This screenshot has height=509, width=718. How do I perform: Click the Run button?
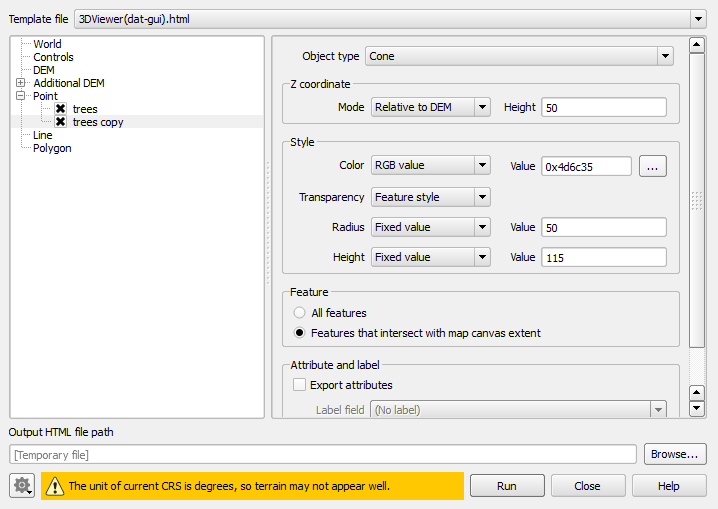(507, 486)
